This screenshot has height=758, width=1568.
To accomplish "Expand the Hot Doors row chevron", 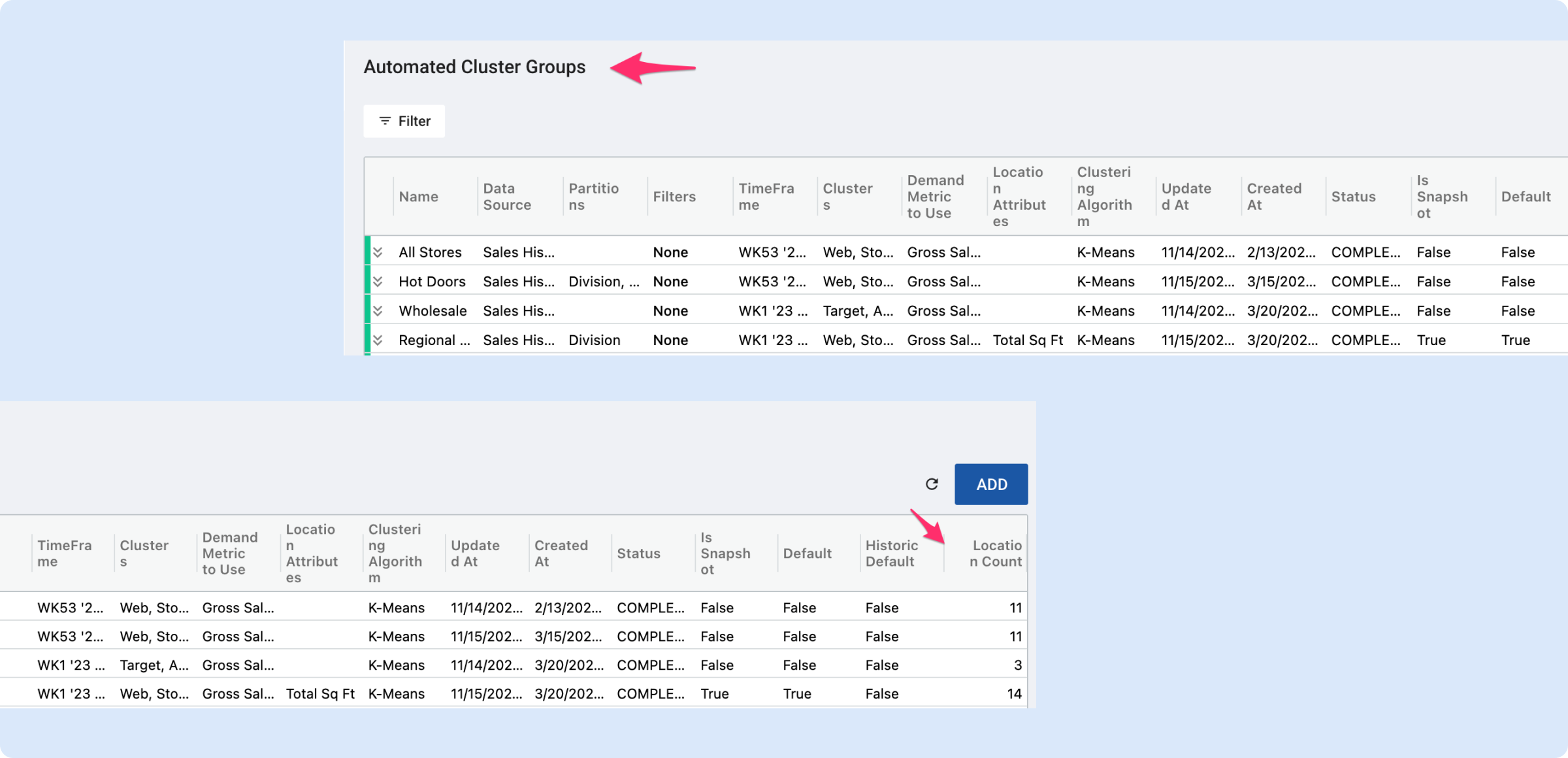I will (378, 282).
